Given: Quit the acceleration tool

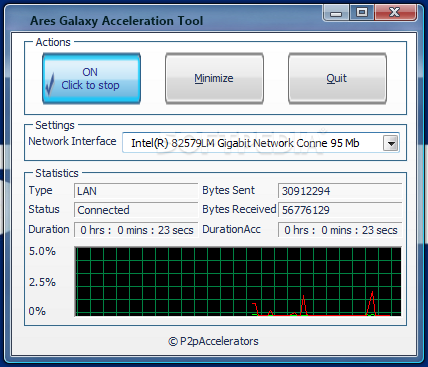Looking at the screenshot, I should pyautogui.click(x=337, y=78).
